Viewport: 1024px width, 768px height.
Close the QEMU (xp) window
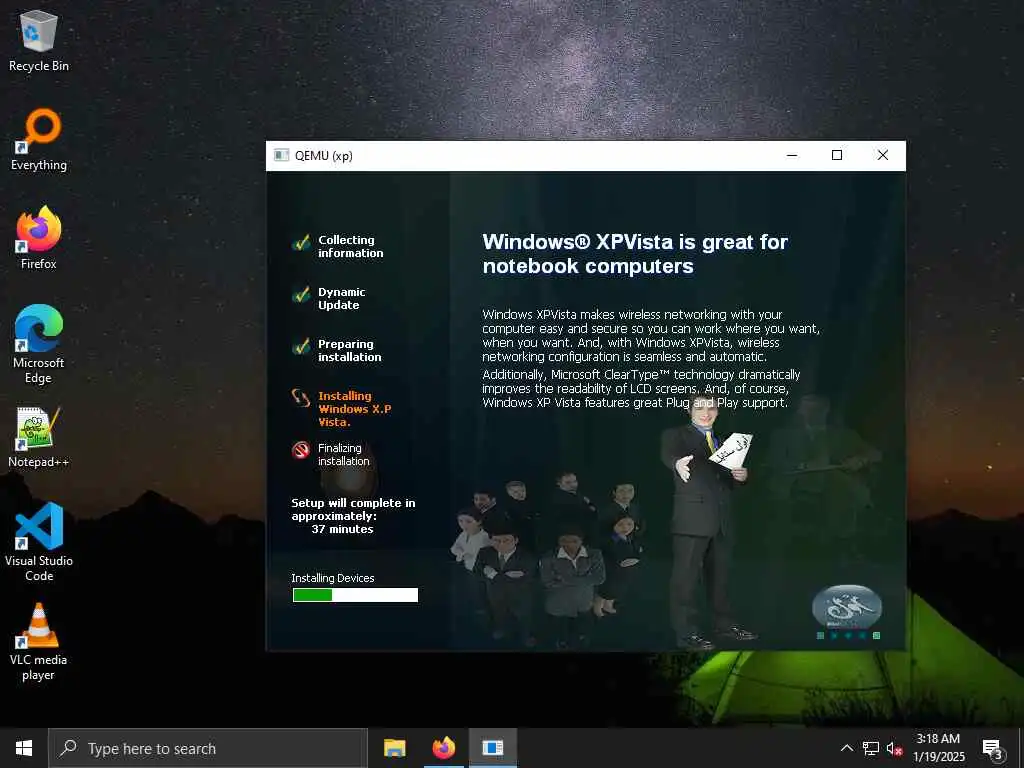coord(882,155)
